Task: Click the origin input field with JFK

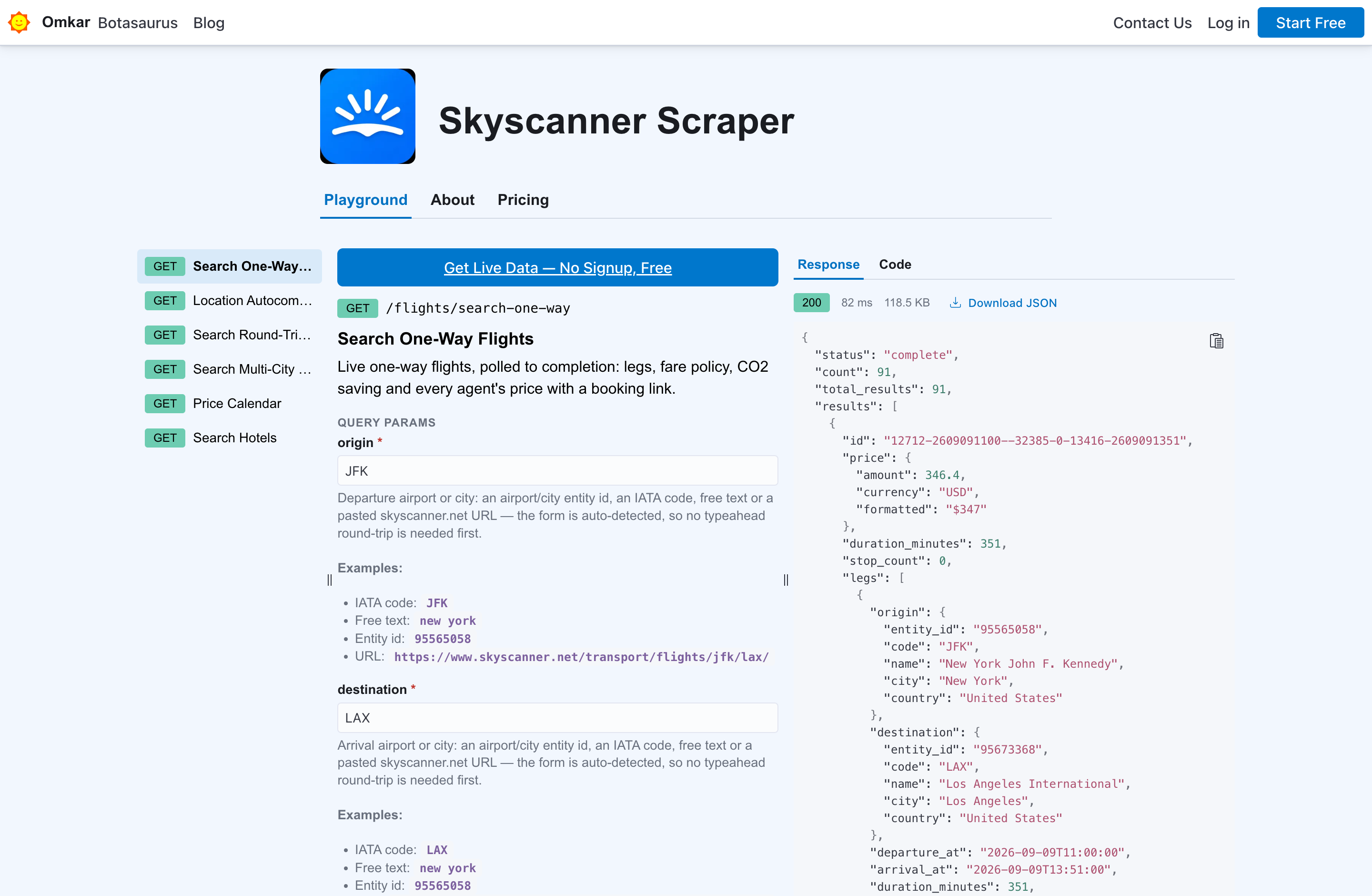Action: (x=557, y=470)
